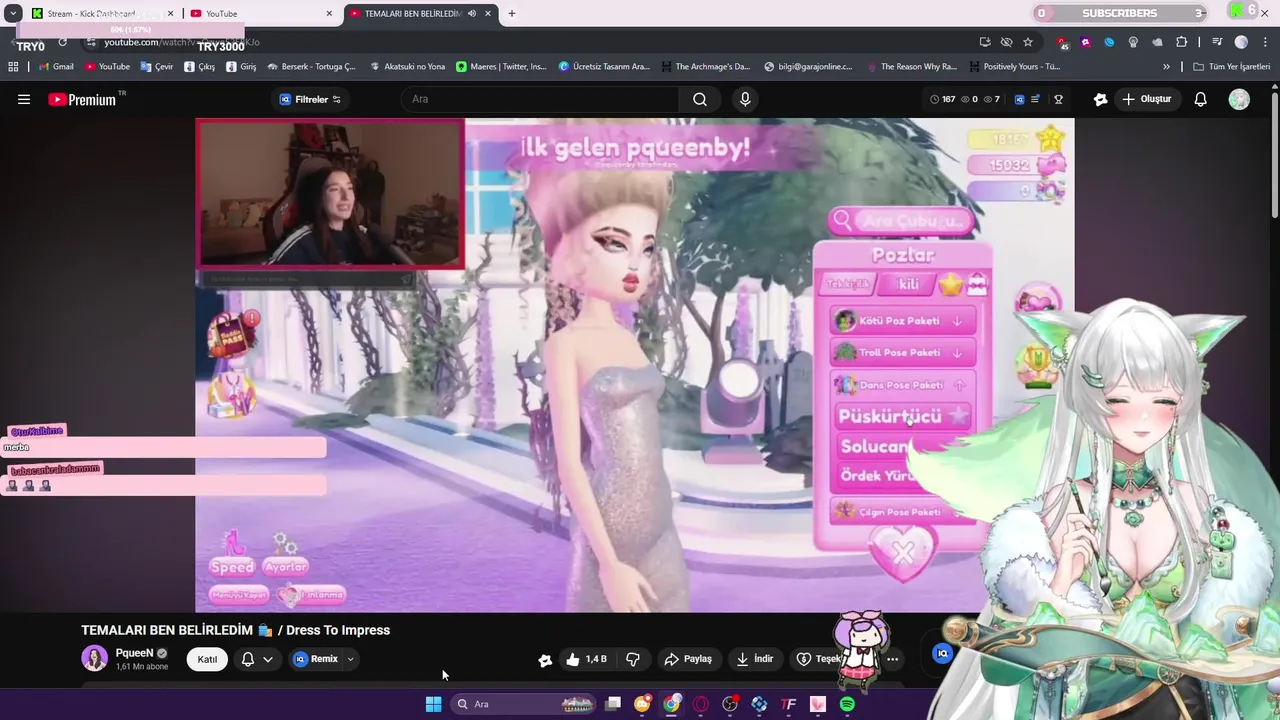
Task: Click the PqueeN channel name
Action: coord(134,653)
